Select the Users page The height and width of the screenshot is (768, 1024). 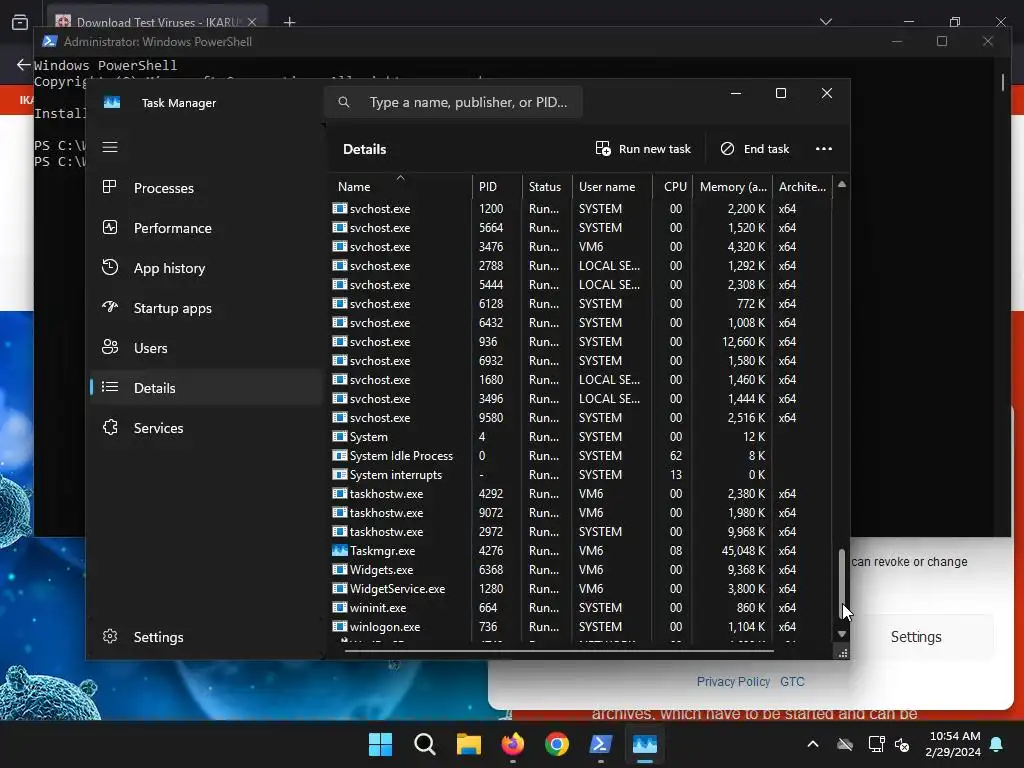click(206, 348)
